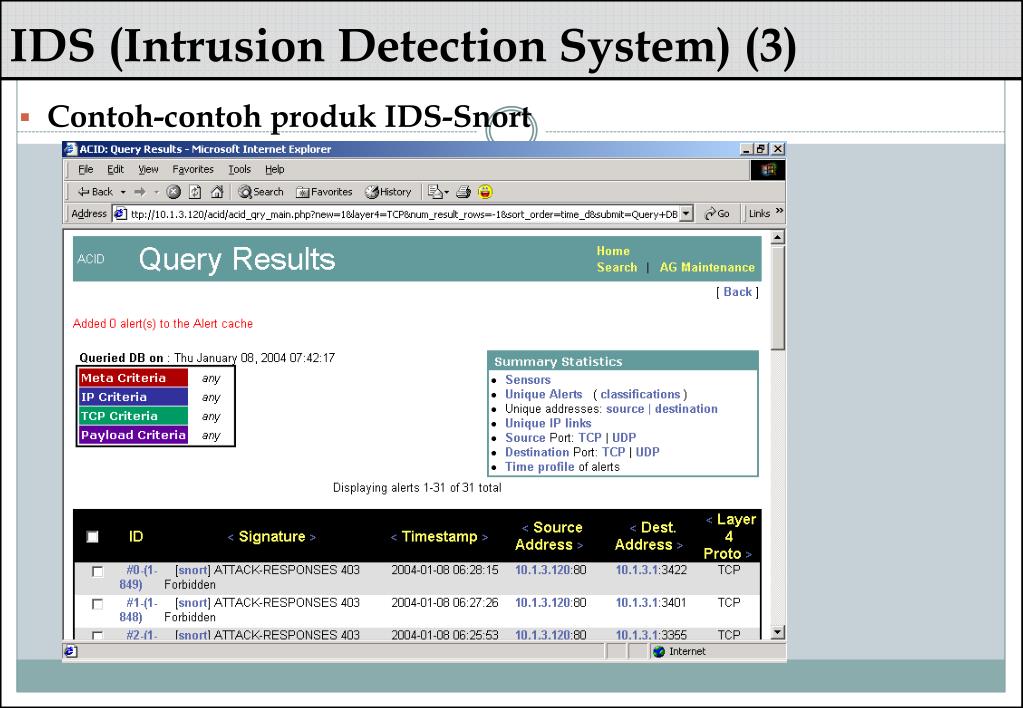Viewport: 1023px width, 708px height.
Task: Click the Edit page toolbar icon
Action: pyautogui.click(x=435, y=192)
